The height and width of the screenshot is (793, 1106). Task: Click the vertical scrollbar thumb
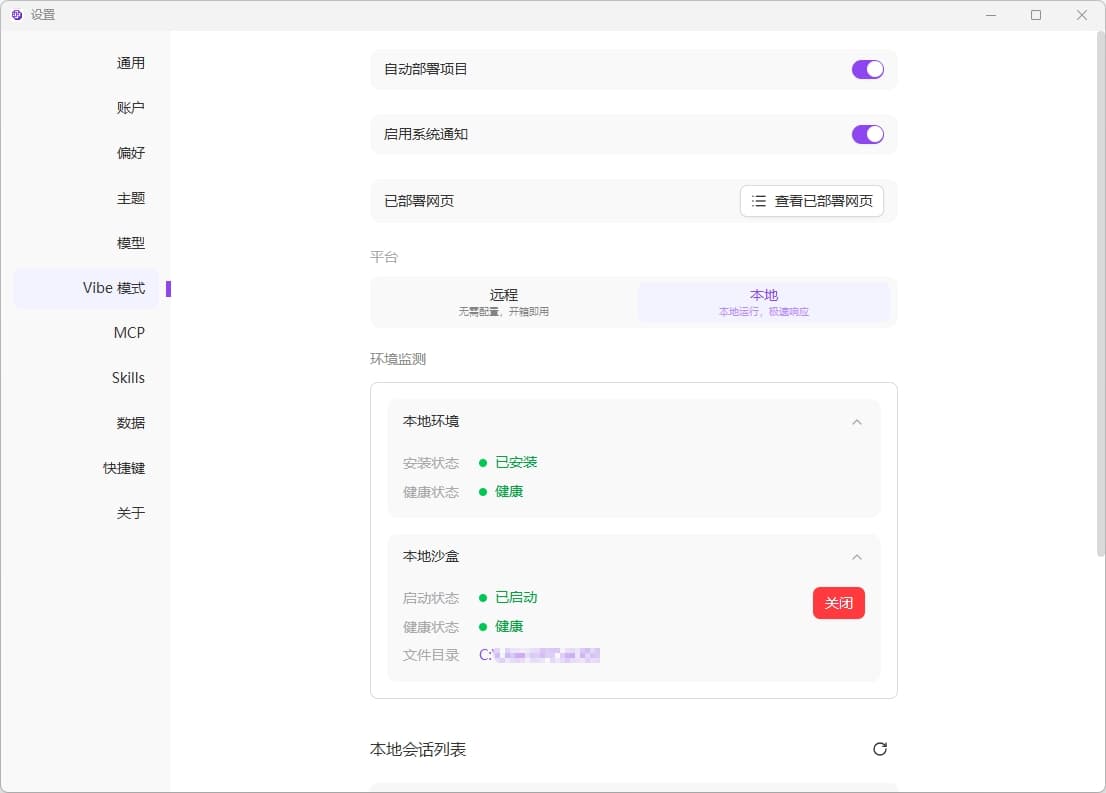tap(1100, 295)
